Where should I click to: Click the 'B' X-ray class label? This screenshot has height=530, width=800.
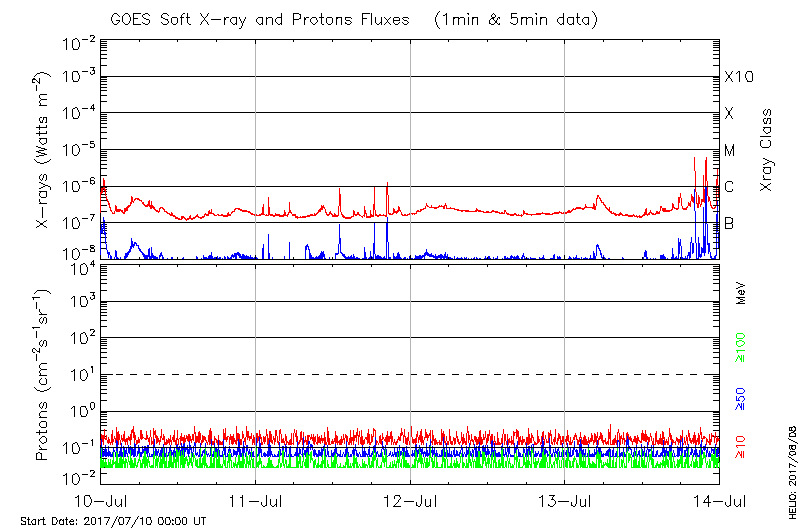point(729,223)
